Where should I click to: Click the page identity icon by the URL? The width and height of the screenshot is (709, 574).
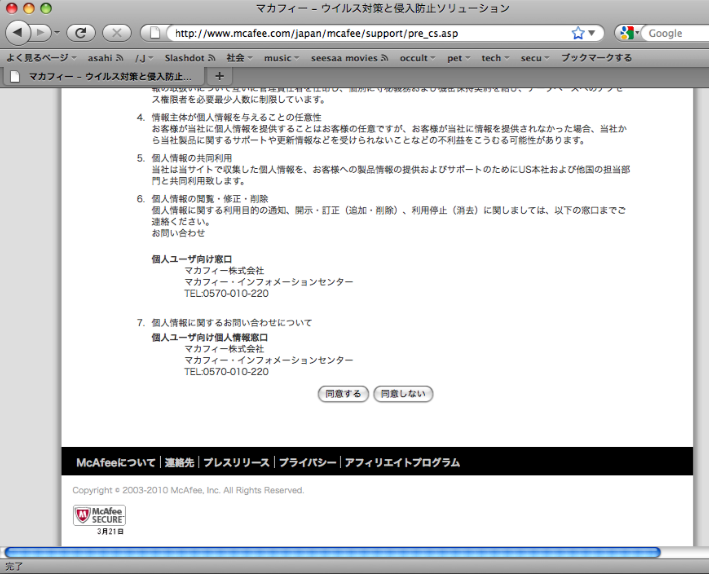[x=155, y=33]
